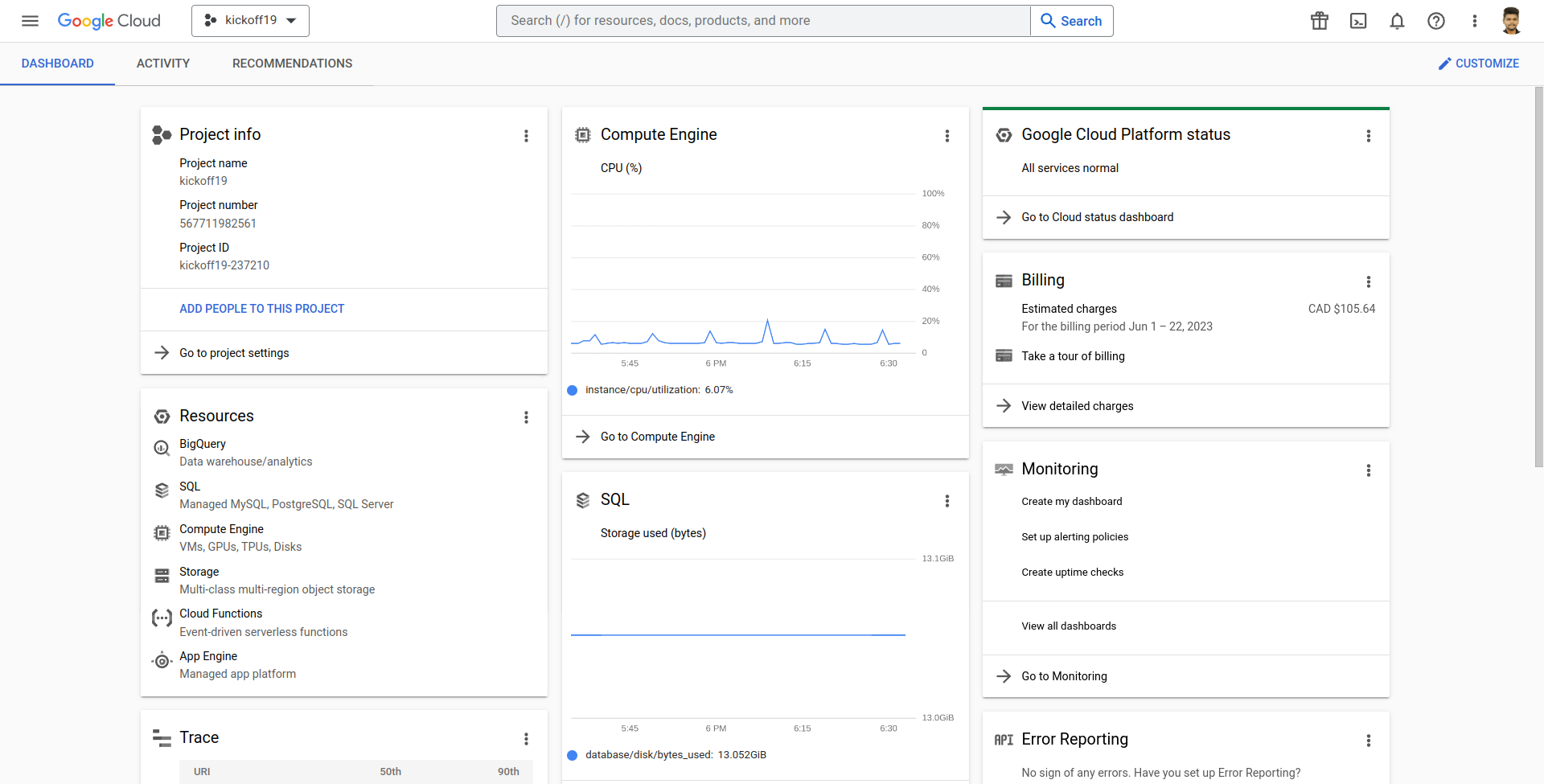Click the Take a tour of billing card icon

point(1004,356)
